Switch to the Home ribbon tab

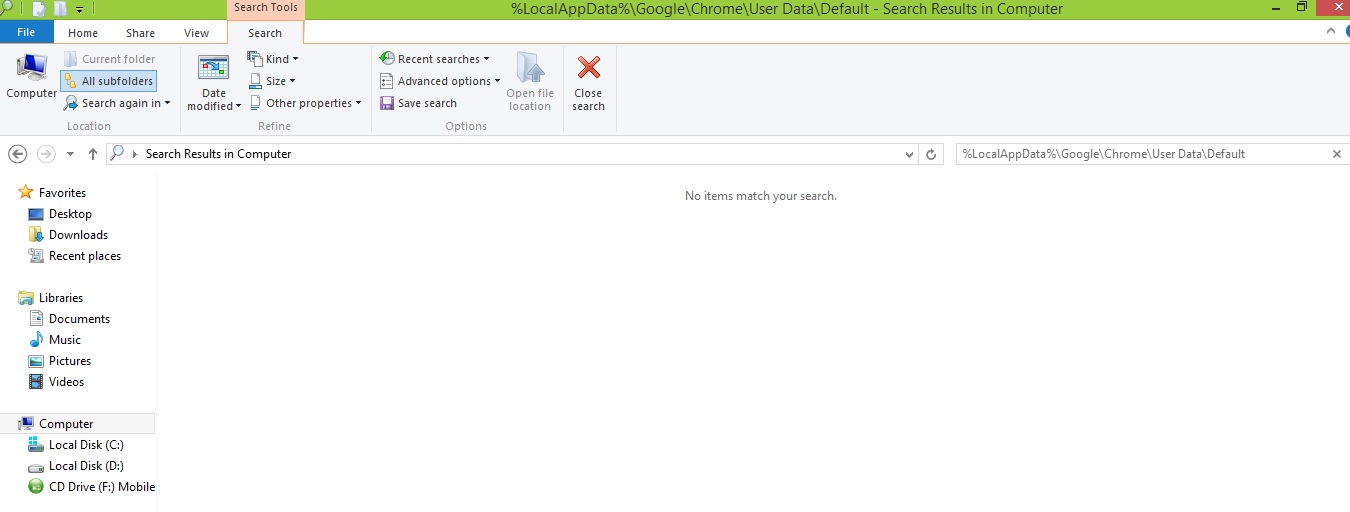[83, 33]
